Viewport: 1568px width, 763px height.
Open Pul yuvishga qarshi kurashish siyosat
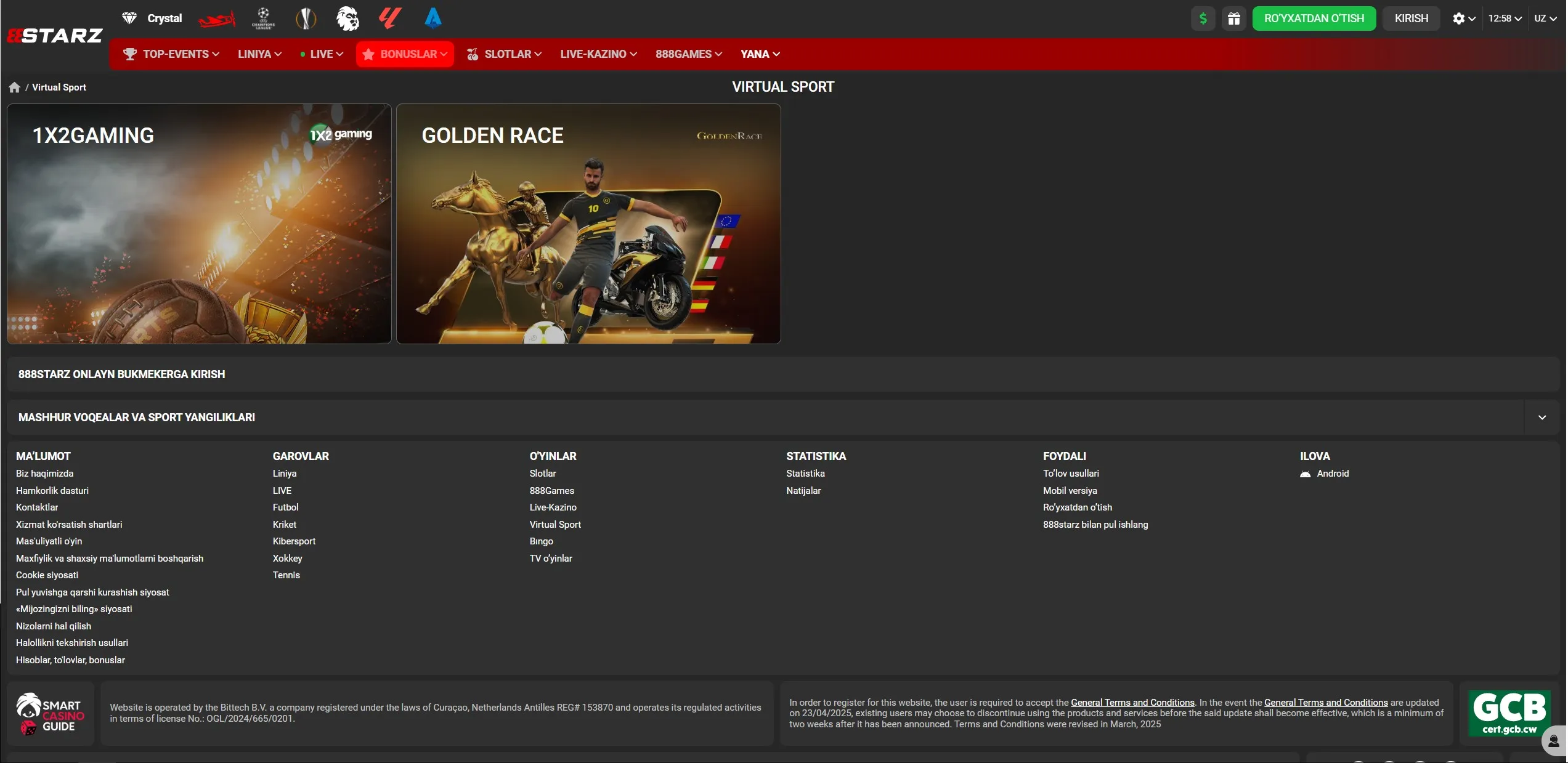92,592
